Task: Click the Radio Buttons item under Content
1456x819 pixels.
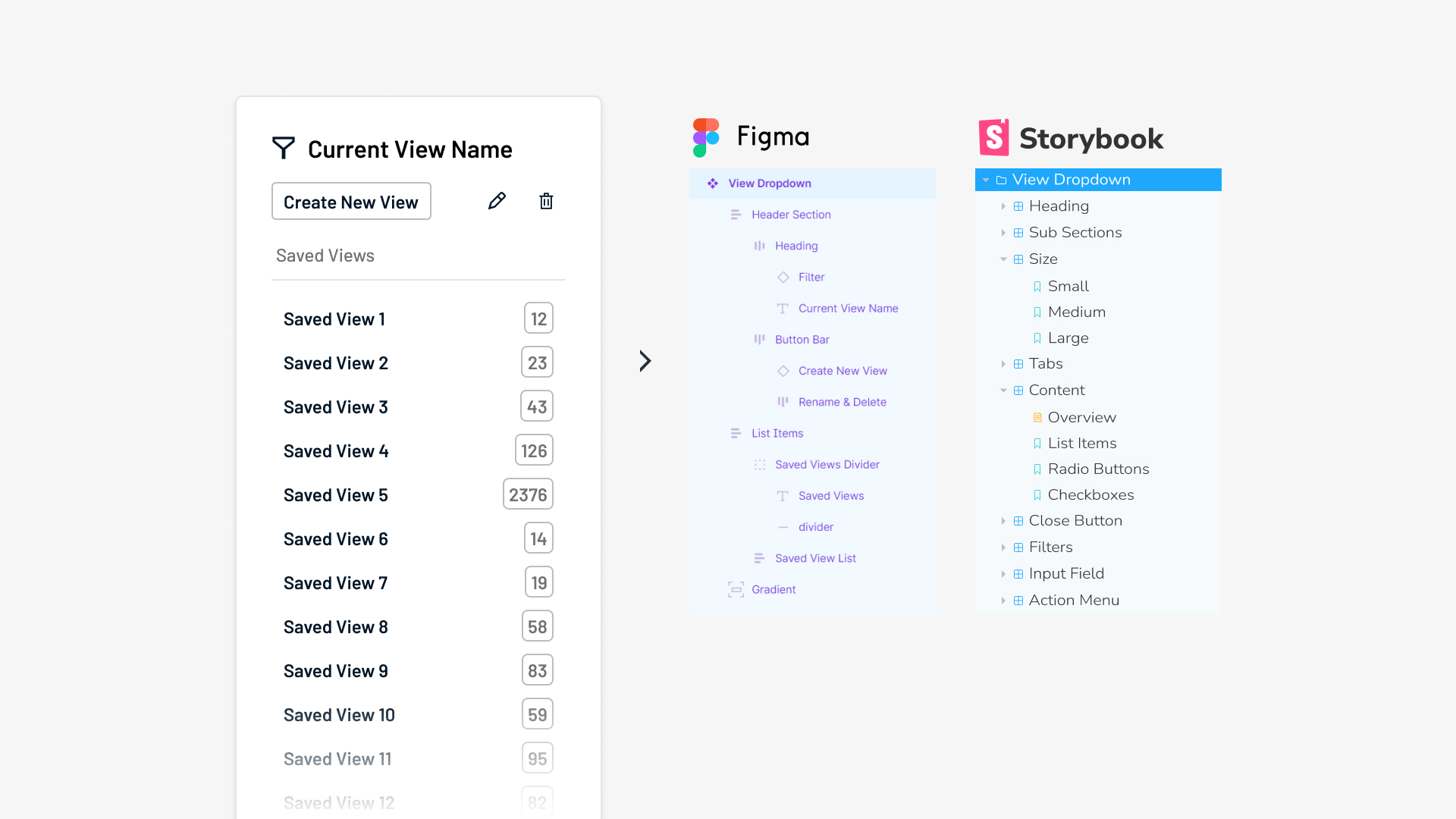Action: tap(1098, 468)
